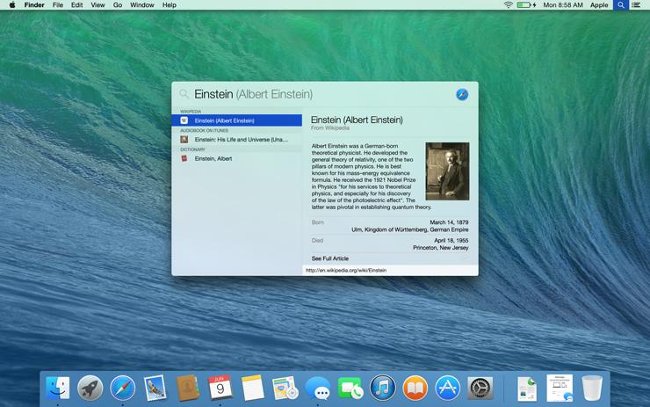The image size is (650, 407).
Task: Click Albert Einstein photo thumbnail
Action: point(447,171)
